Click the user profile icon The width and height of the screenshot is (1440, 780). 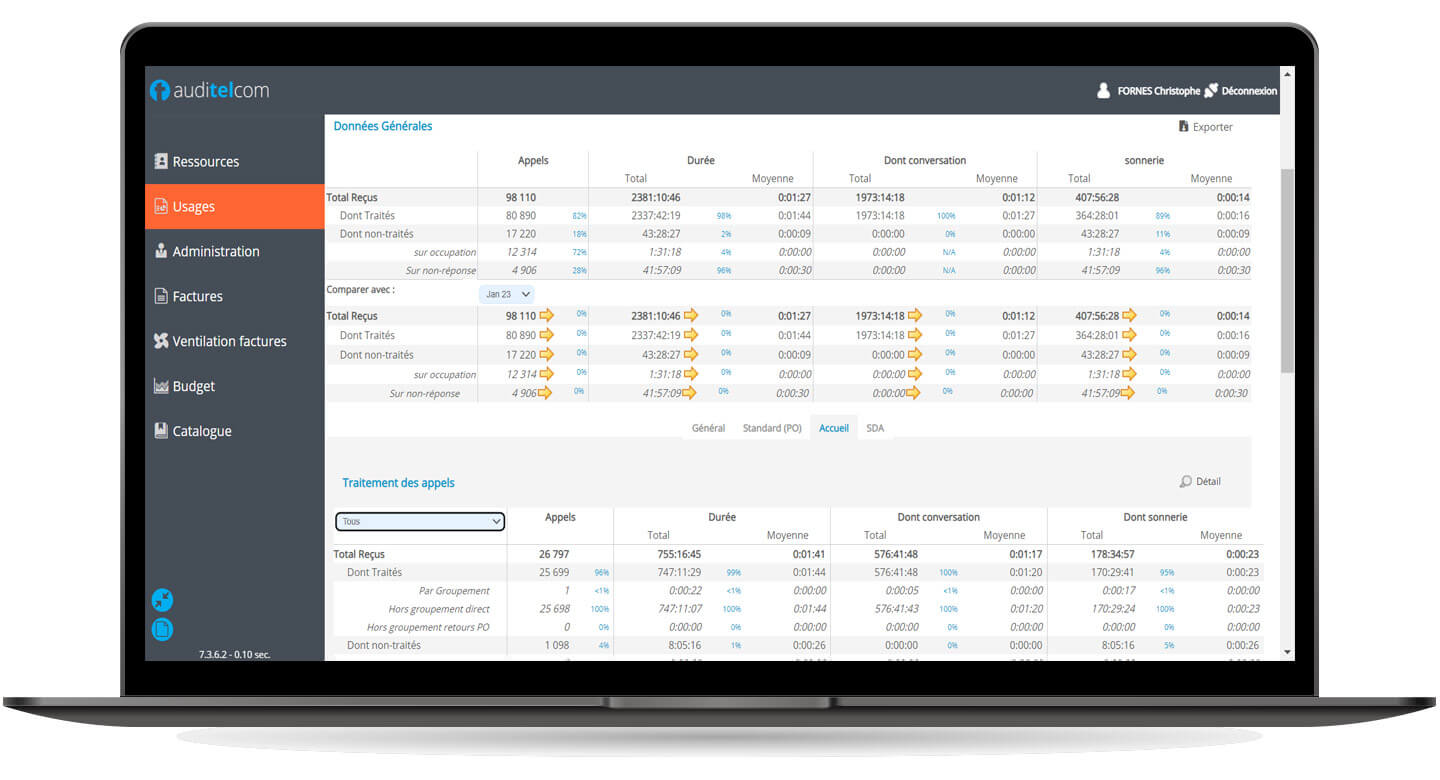pos(1103,91)
